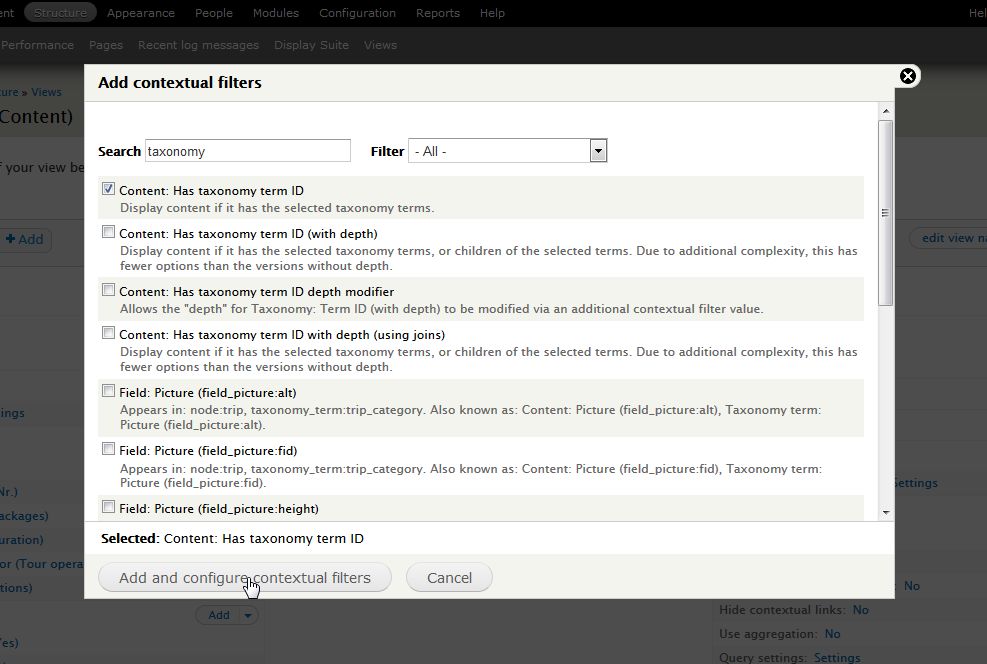Open the Appearance menu
Screen dimensions: 987x664
(140, 13)
